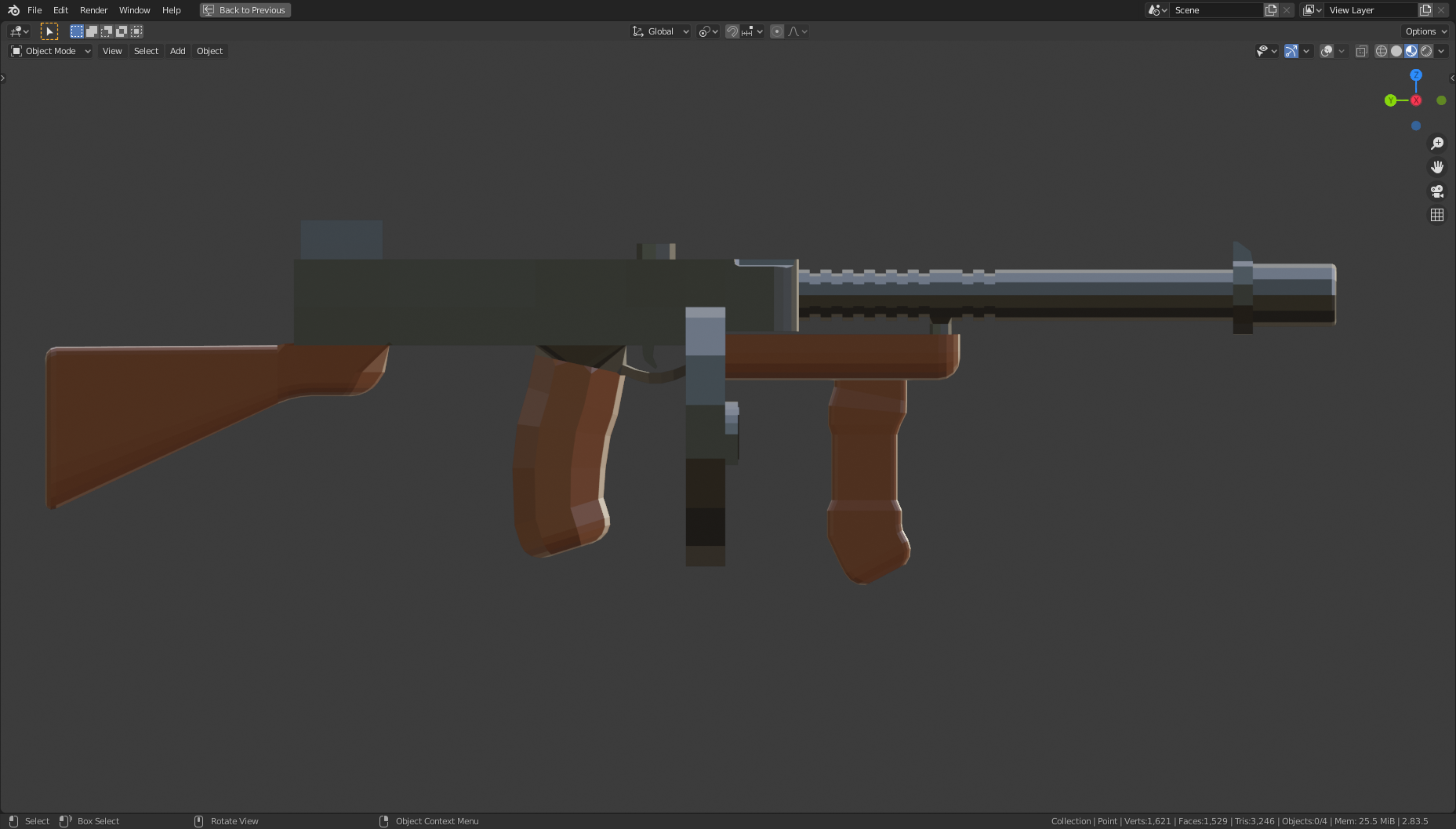1456x829 pixels.
Task: Click the Move view hand icon
Action: (1437, 166)
